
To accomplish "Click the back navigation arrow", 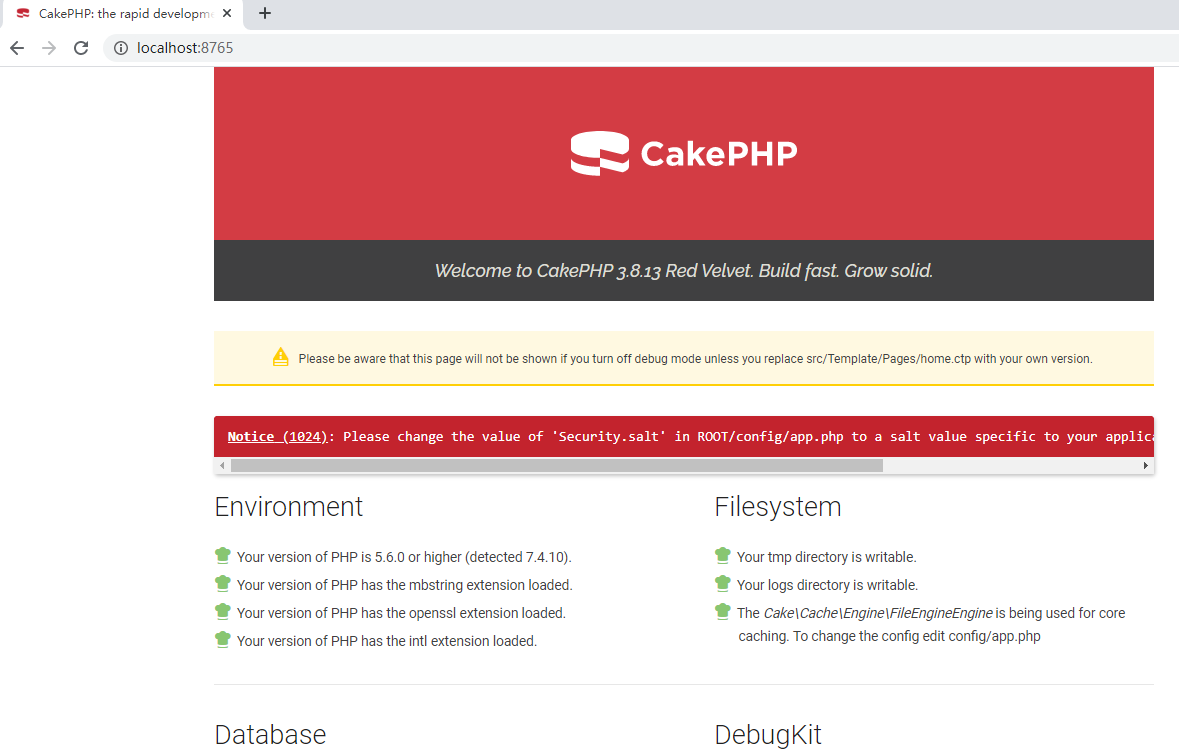I will [16, 47].
